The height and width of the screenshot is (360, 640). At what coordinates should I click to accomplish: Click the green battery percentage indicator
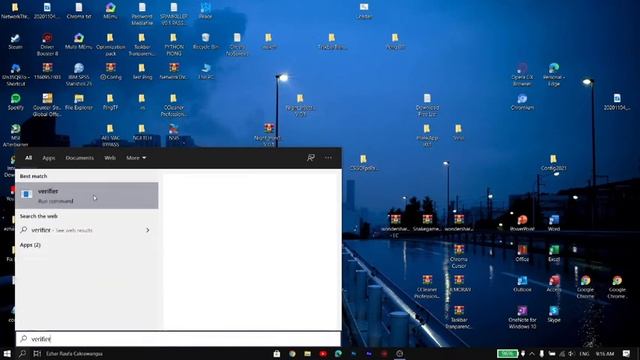click(x=507, y=353)
